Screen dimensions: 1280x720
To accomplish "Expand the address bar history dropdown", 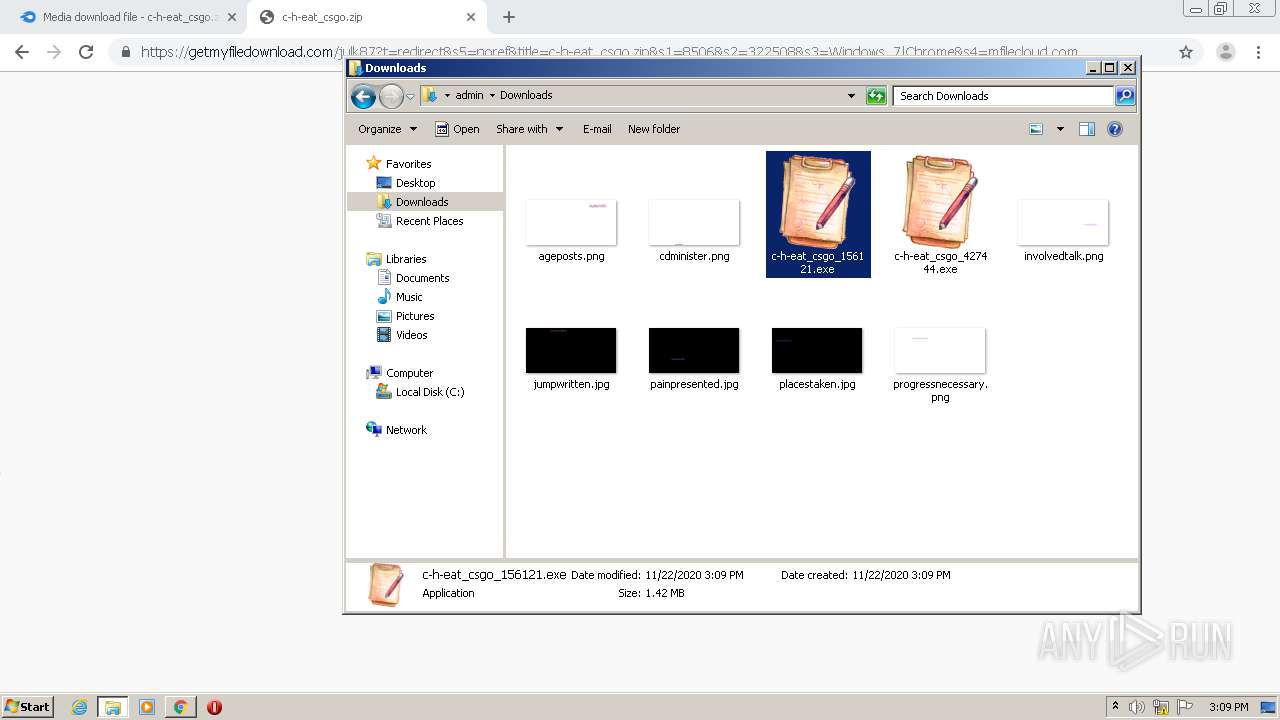I will (851, 96).
